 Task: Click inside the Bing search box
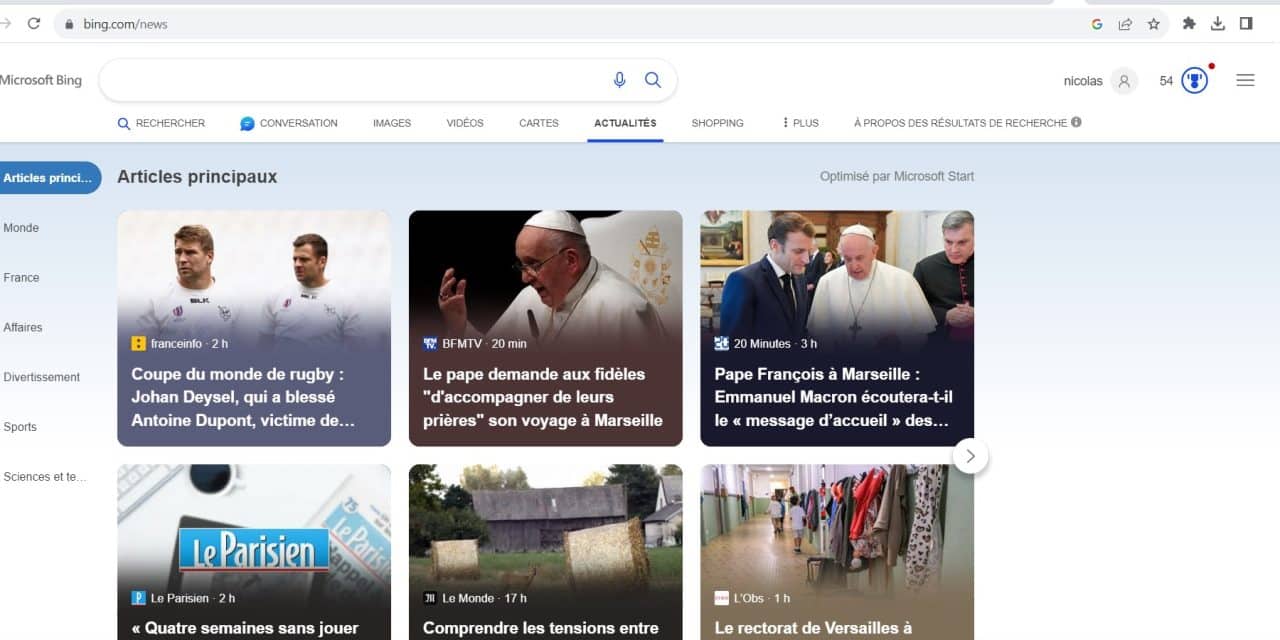350,80
